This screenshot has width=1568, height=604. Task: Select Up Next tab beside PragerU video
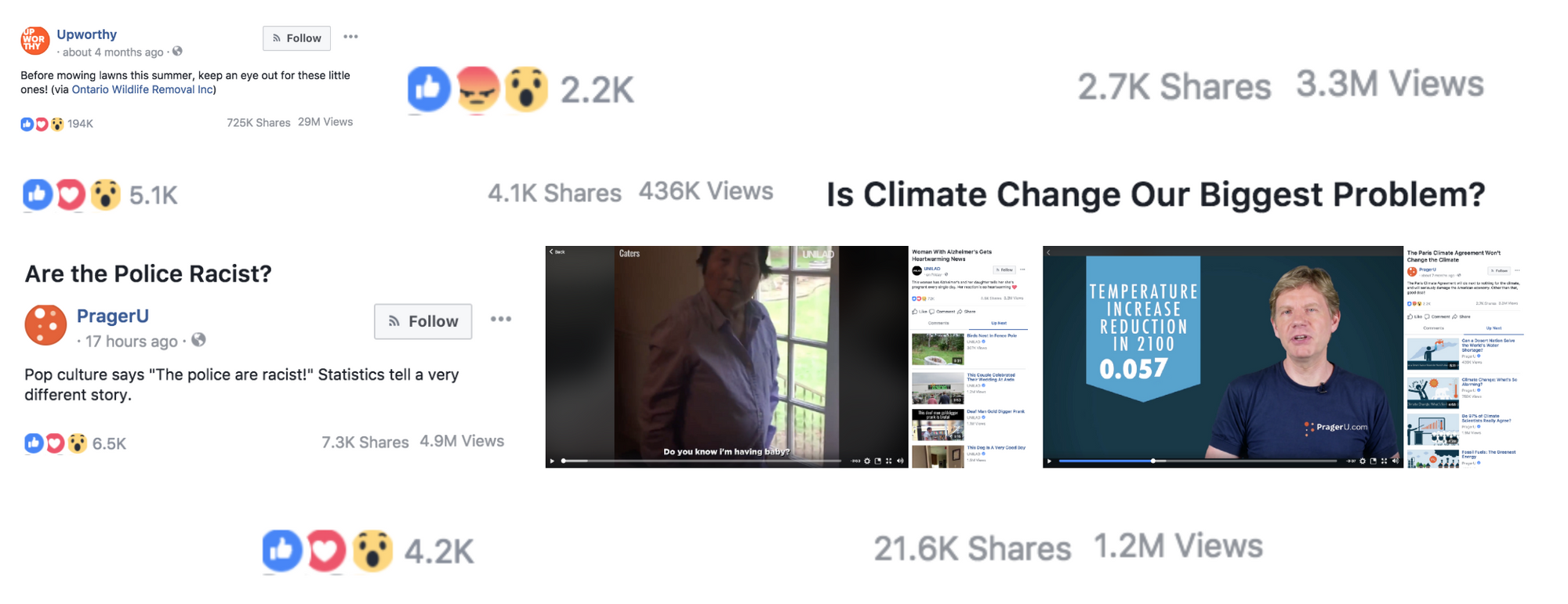click(x=1494, y=328)
